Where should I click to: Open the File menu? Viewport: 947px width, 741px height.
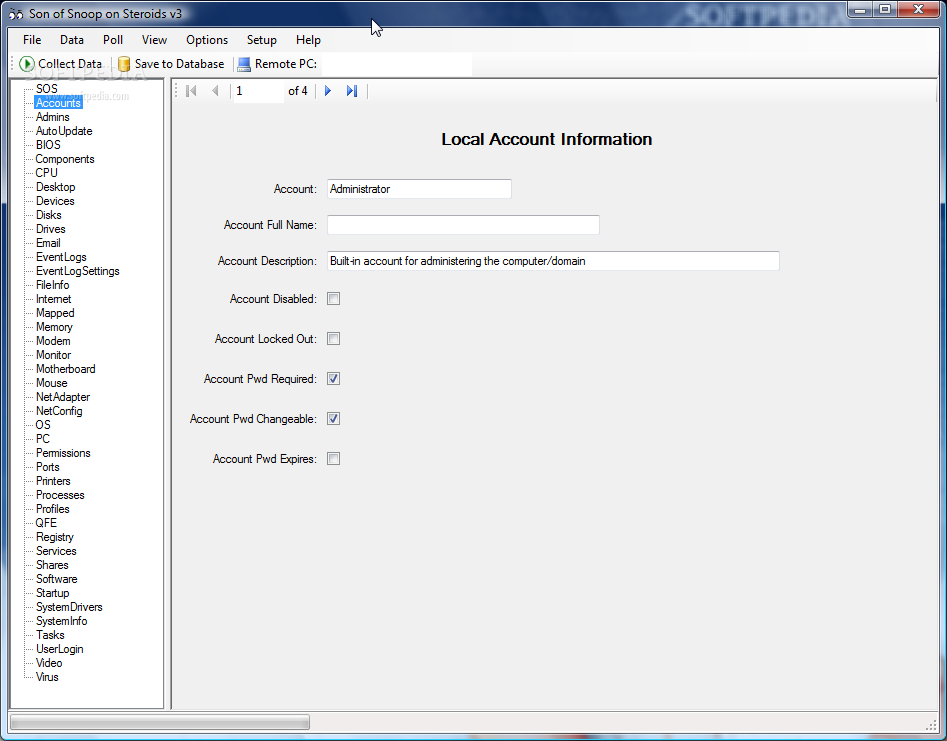tap(32, 40)
